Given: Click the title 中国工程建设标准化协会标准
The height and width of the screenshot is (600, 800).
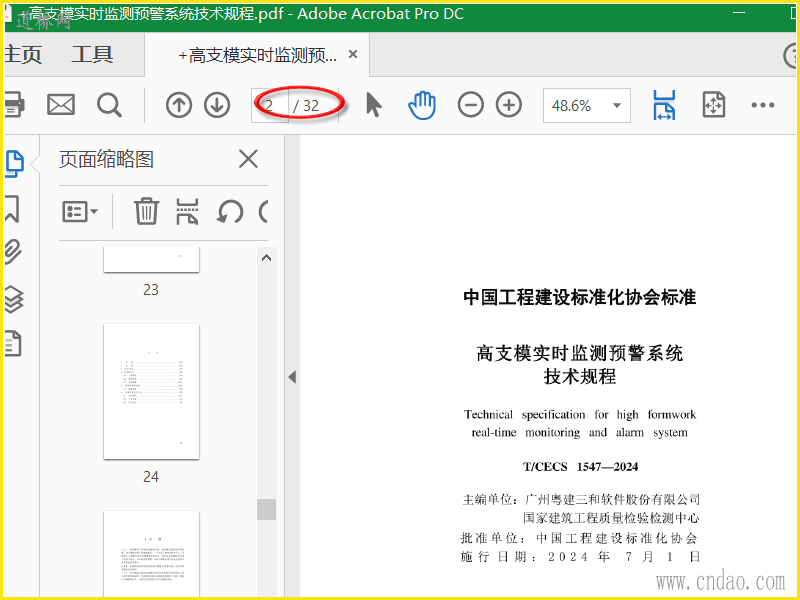Looking at the screenshot, I should coord(580,297).
